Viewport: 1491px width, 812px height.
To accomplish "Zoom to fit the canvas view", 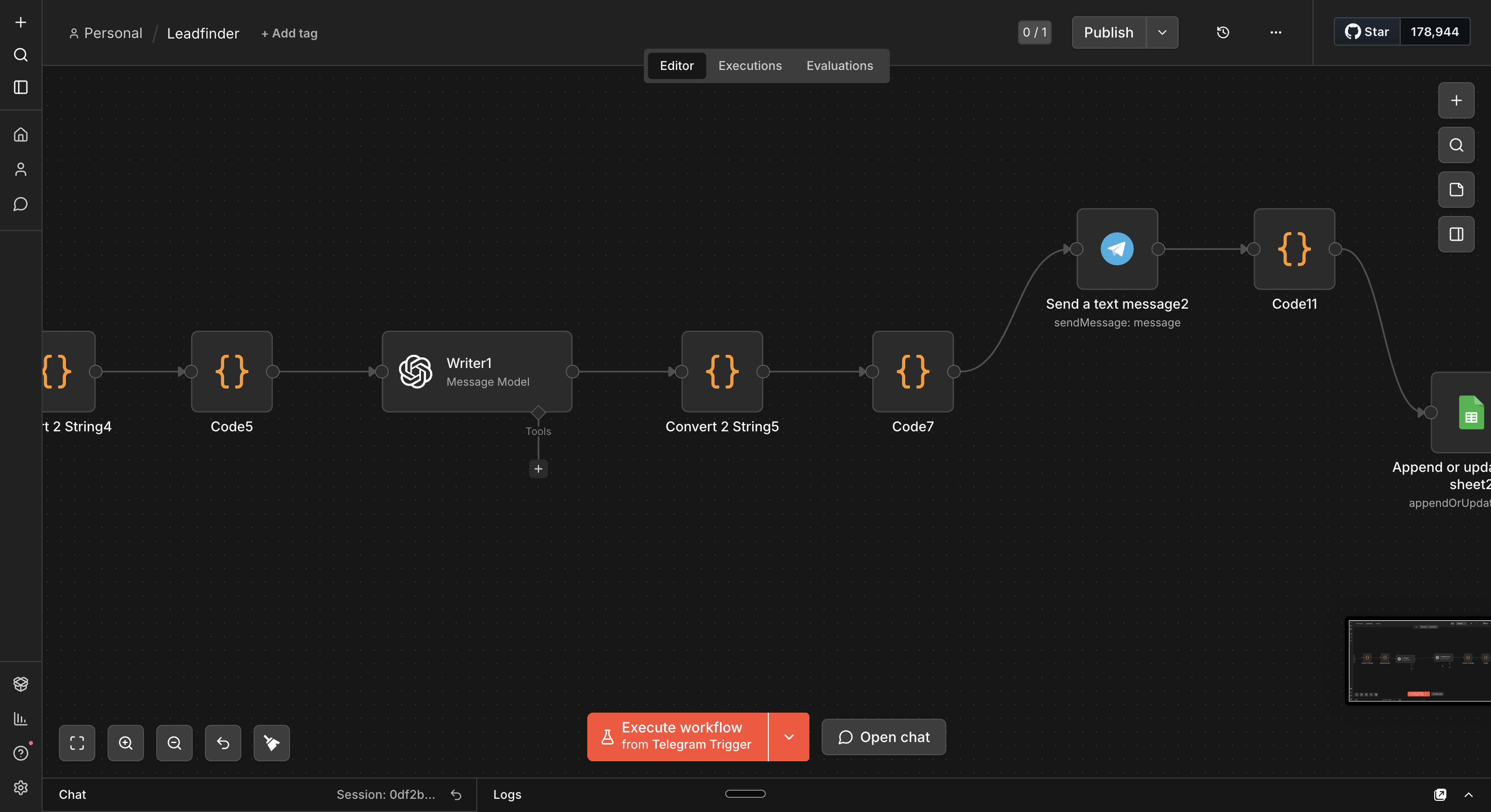I will pyautogui.click(x=77, y=743).
